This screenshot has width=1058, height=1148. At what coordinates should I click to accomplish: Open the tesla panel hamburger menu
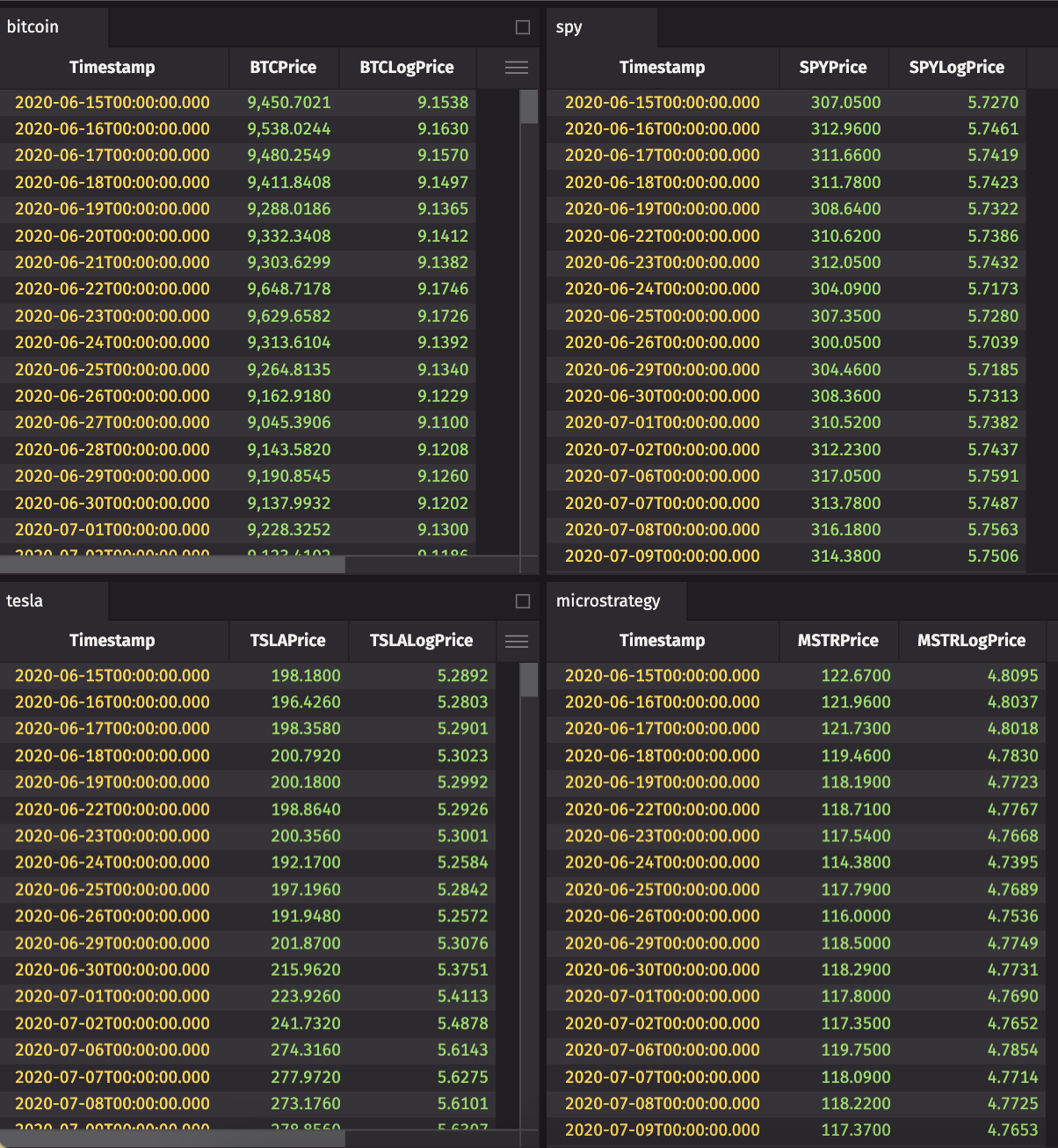pyautogui.click(x=517, y=641)
